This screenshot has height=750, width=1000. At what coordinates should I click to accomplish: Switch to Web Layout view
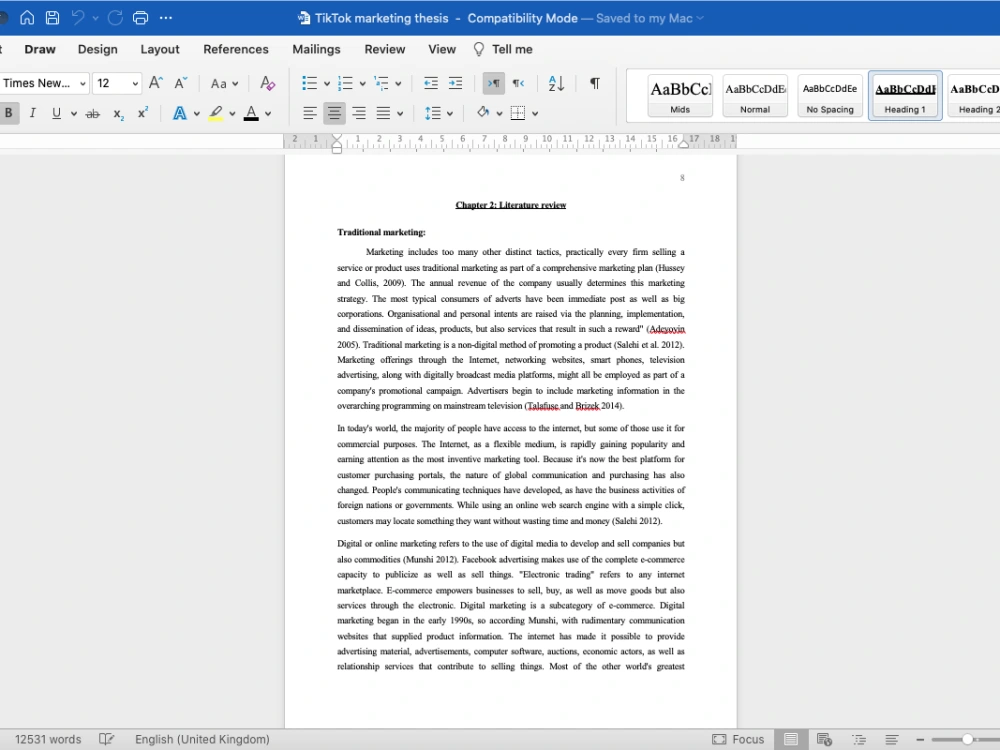click(824, 739)
